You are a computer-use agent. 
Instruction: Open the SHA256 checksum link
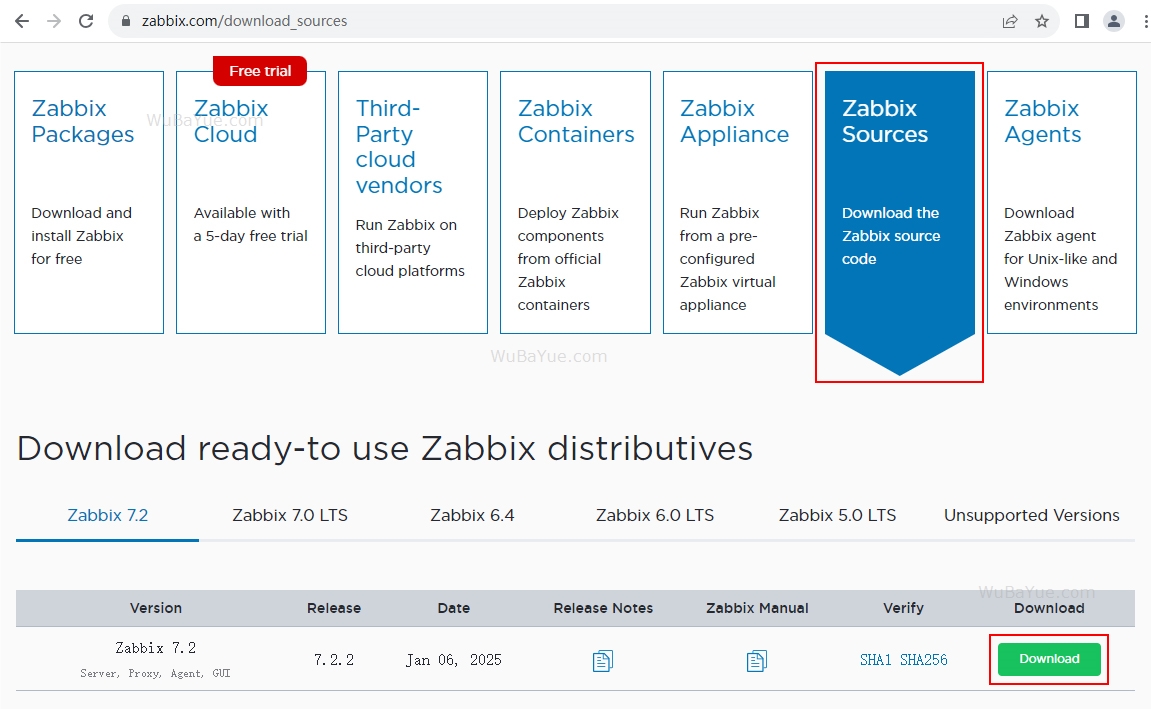pos(923,660)
